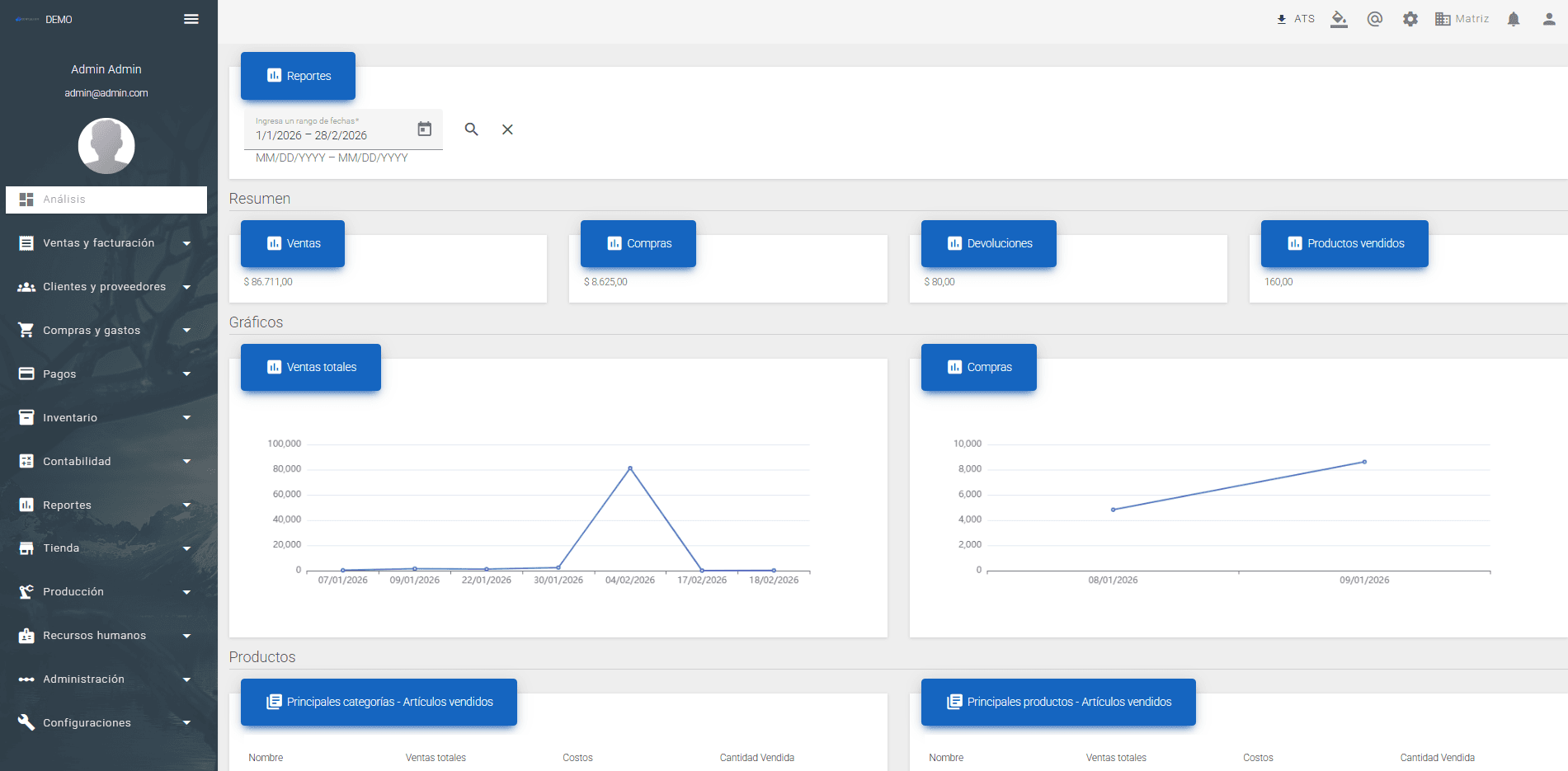
Task: Click the Producción robot arm icon
Action: click(x=26, y=592)
